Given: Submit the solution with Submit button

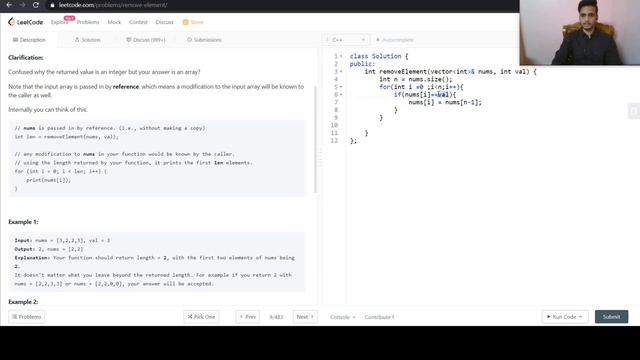Looking at the screenshot, I should pyautogui.click(x=611, y=317).
